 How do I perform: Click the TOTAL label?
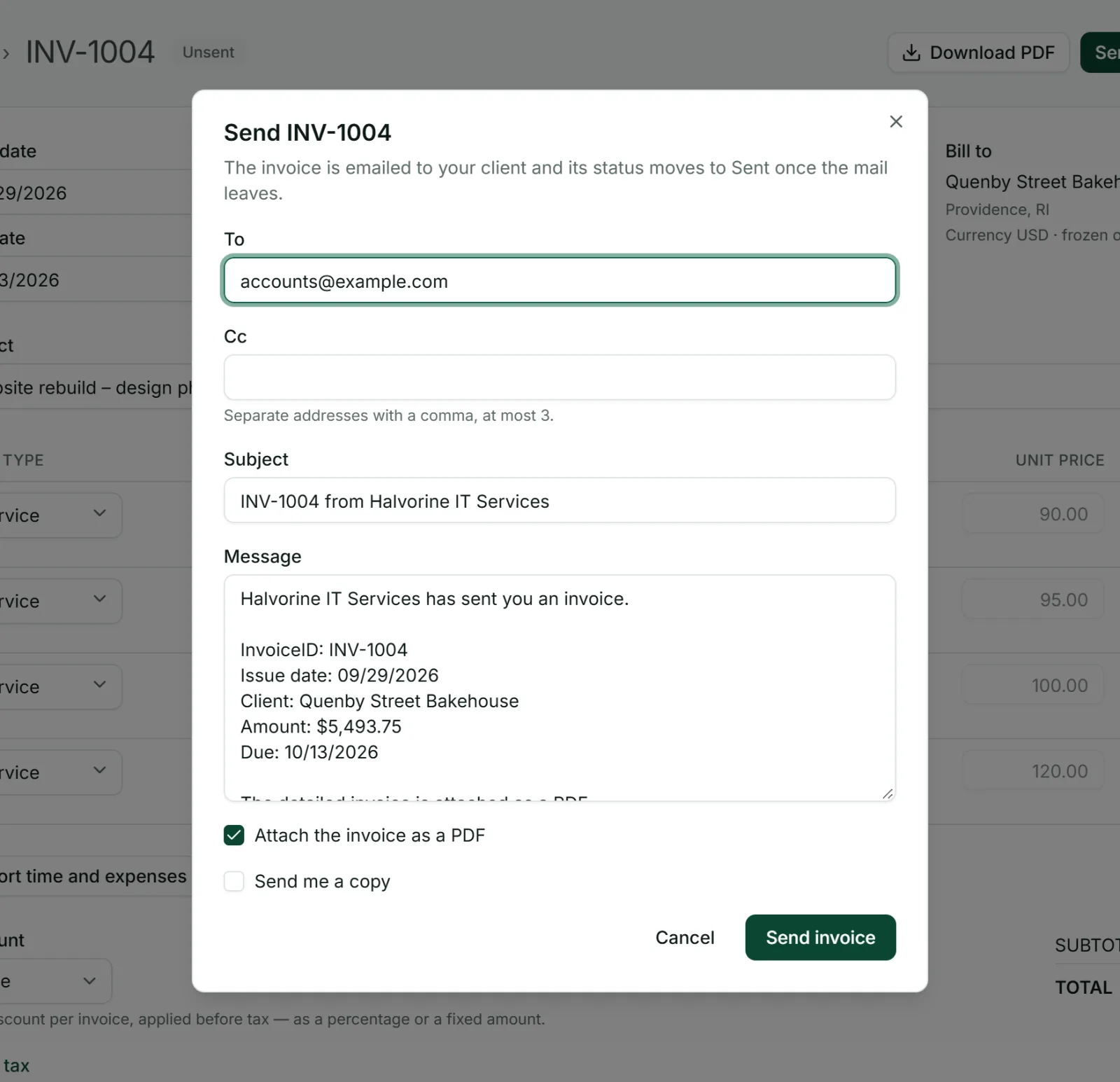[1084, 987]
